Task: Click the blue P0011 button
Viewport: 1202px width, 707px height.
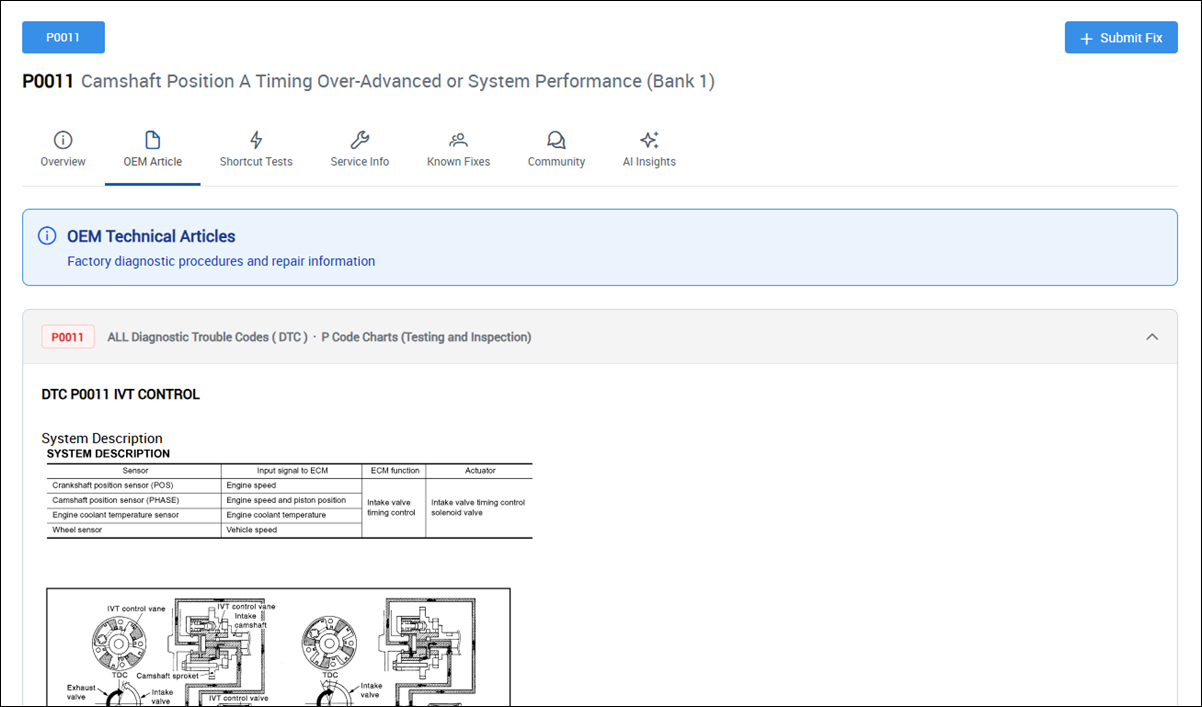Action: coord(63,37)
